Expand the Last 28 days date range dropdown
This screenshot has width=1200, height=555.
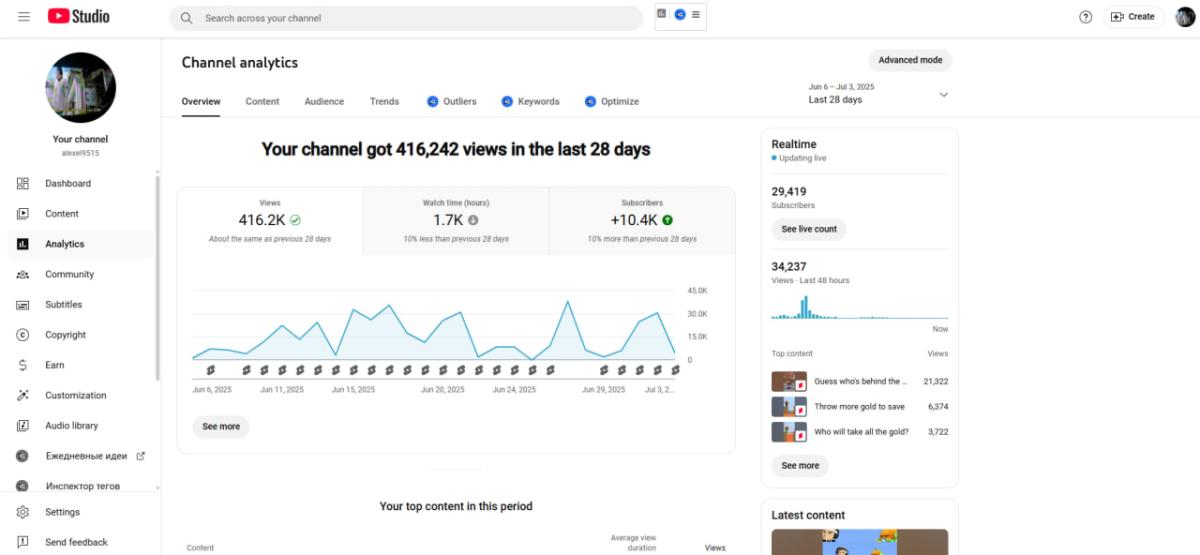tap(879, 94)
